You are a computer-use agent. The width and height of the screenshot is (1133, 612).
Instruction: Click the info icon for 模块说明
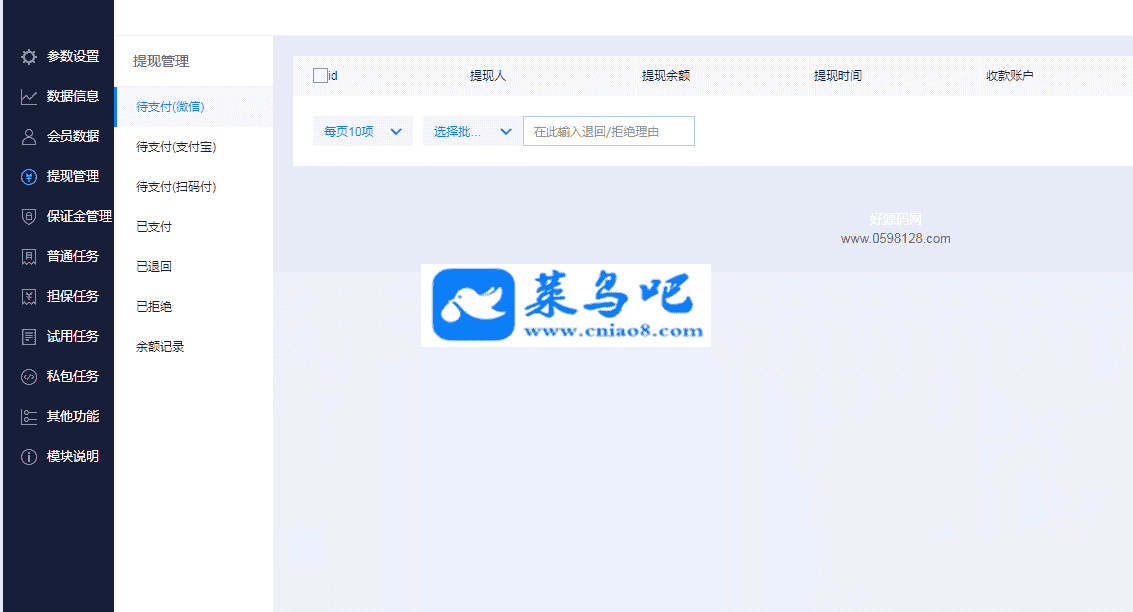coord(29,457)
